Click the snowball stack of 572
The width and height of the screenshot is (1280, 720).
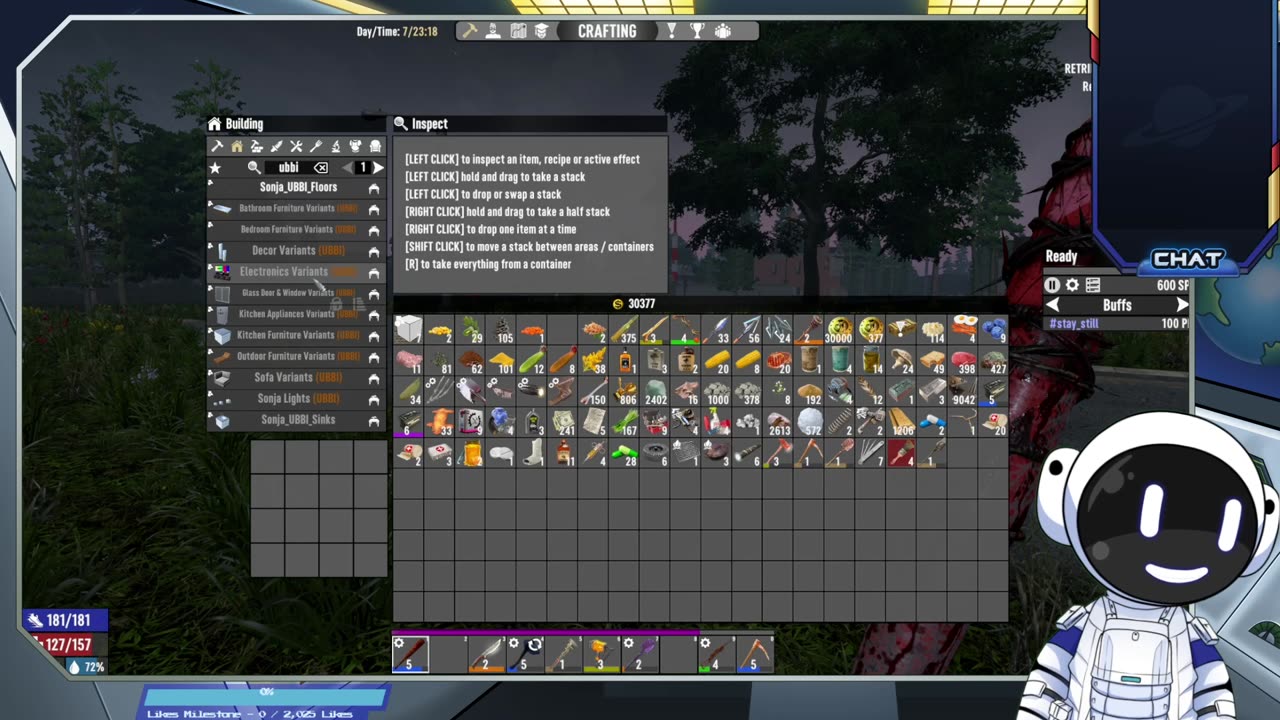(x=809, y=423)
